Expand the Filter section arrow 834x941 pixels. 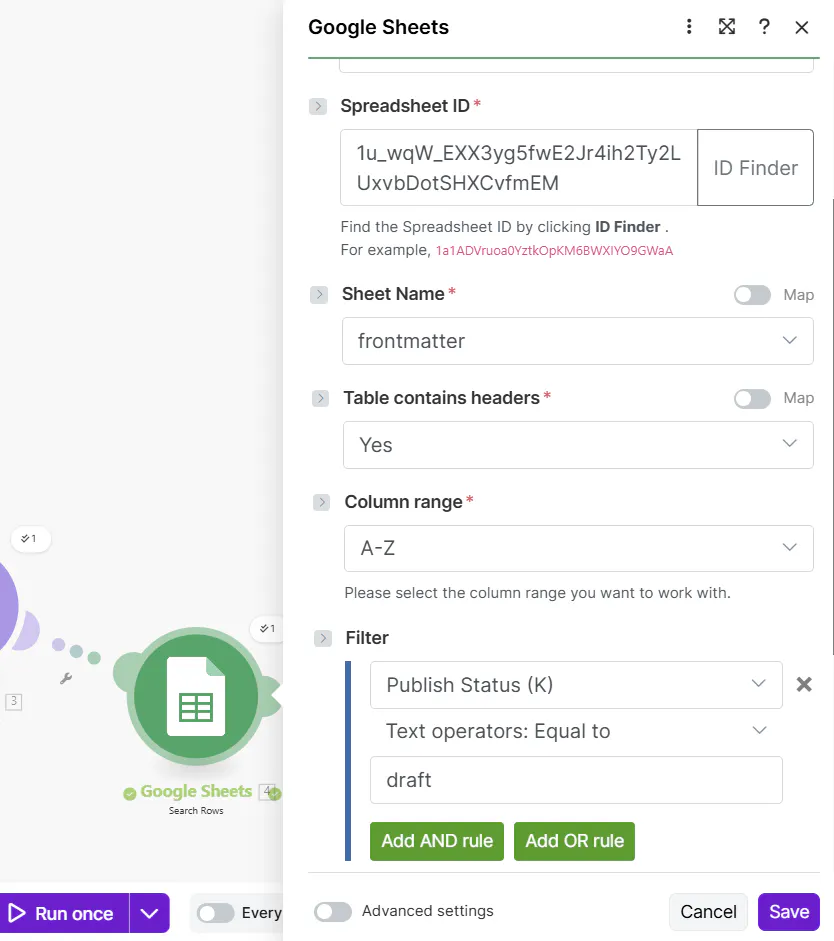pos(323,638)
